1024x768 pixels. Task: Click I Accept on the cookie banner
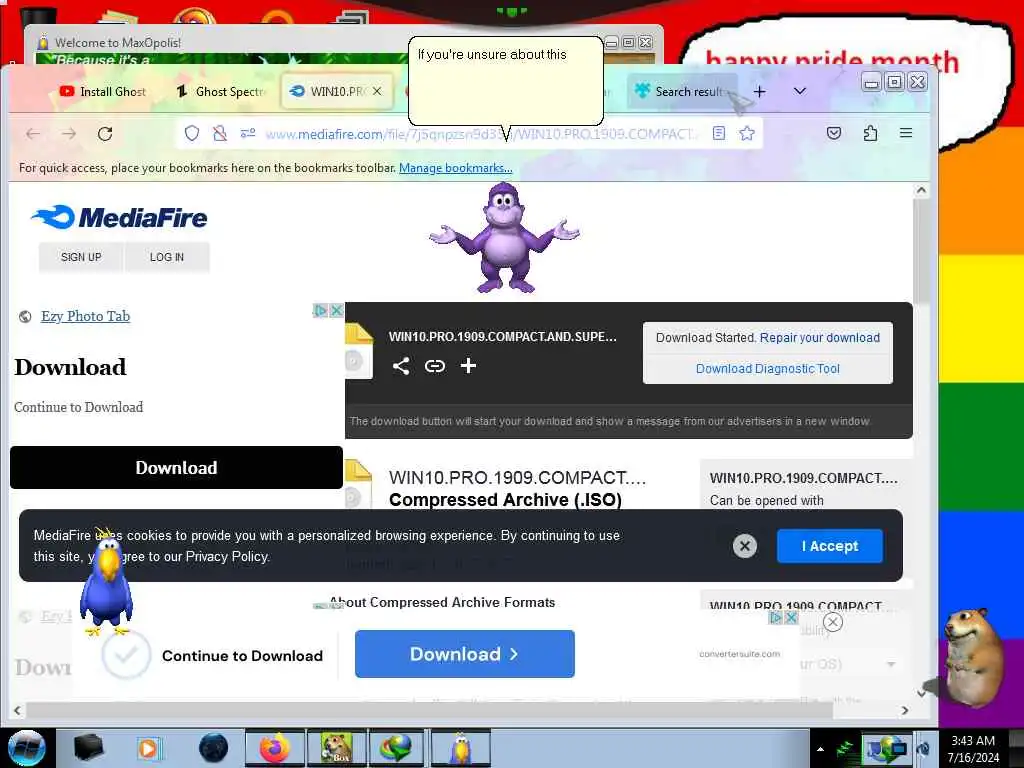(x=829, y=546)
